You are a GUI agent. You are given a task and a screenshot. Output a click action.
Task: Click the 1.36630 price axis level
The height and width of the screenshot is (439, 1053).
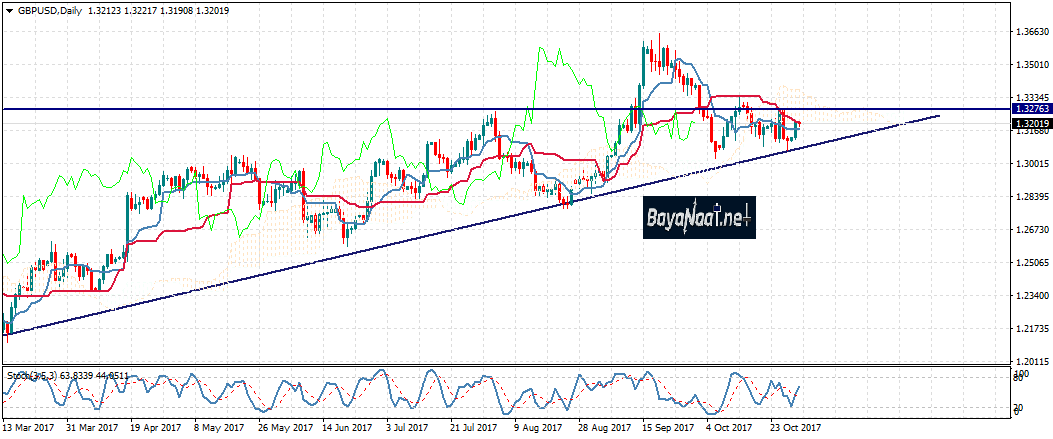click(1030, 32)
